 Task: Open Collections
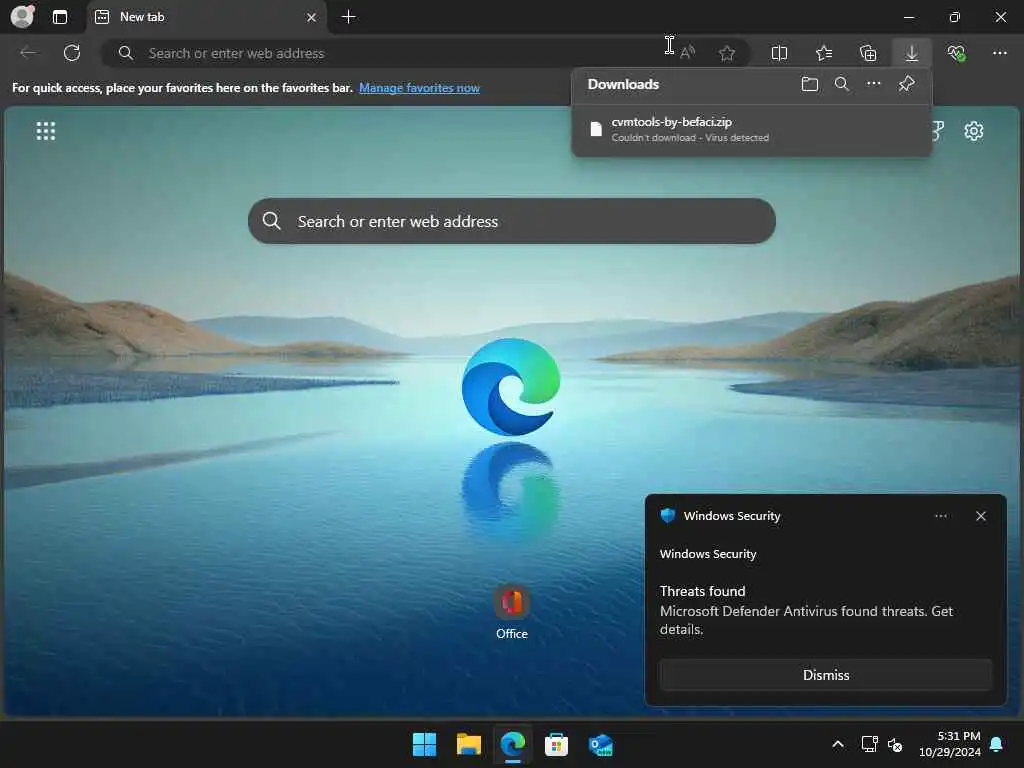click(x=867, y=53)
